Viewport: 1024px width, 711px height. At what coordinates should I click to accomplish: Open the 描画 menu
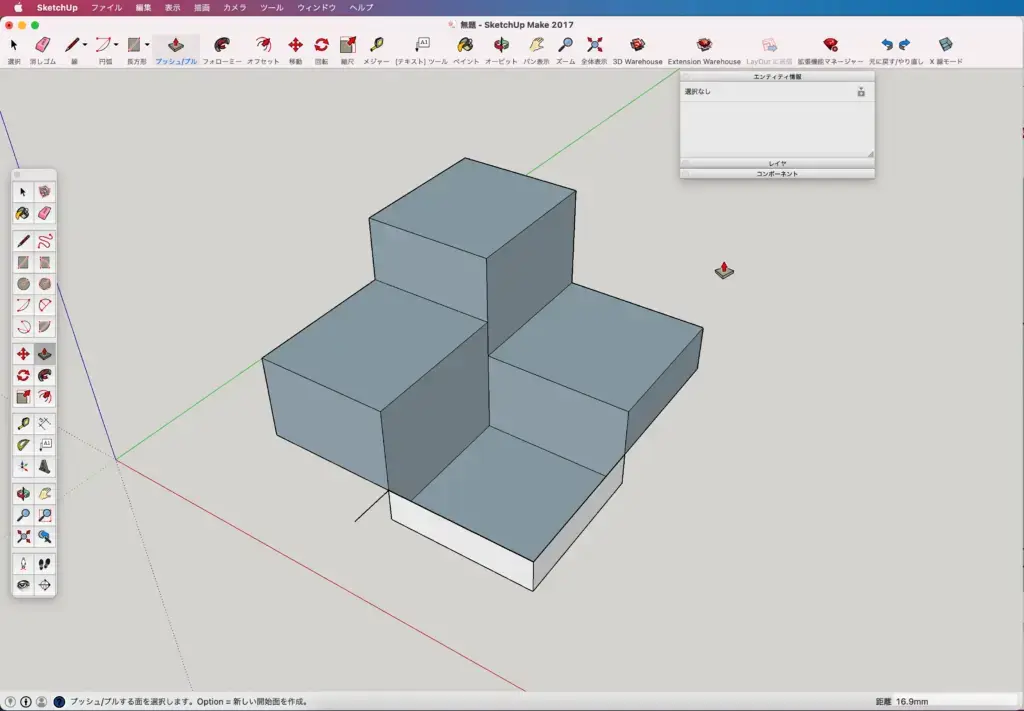tap(202, 8)
